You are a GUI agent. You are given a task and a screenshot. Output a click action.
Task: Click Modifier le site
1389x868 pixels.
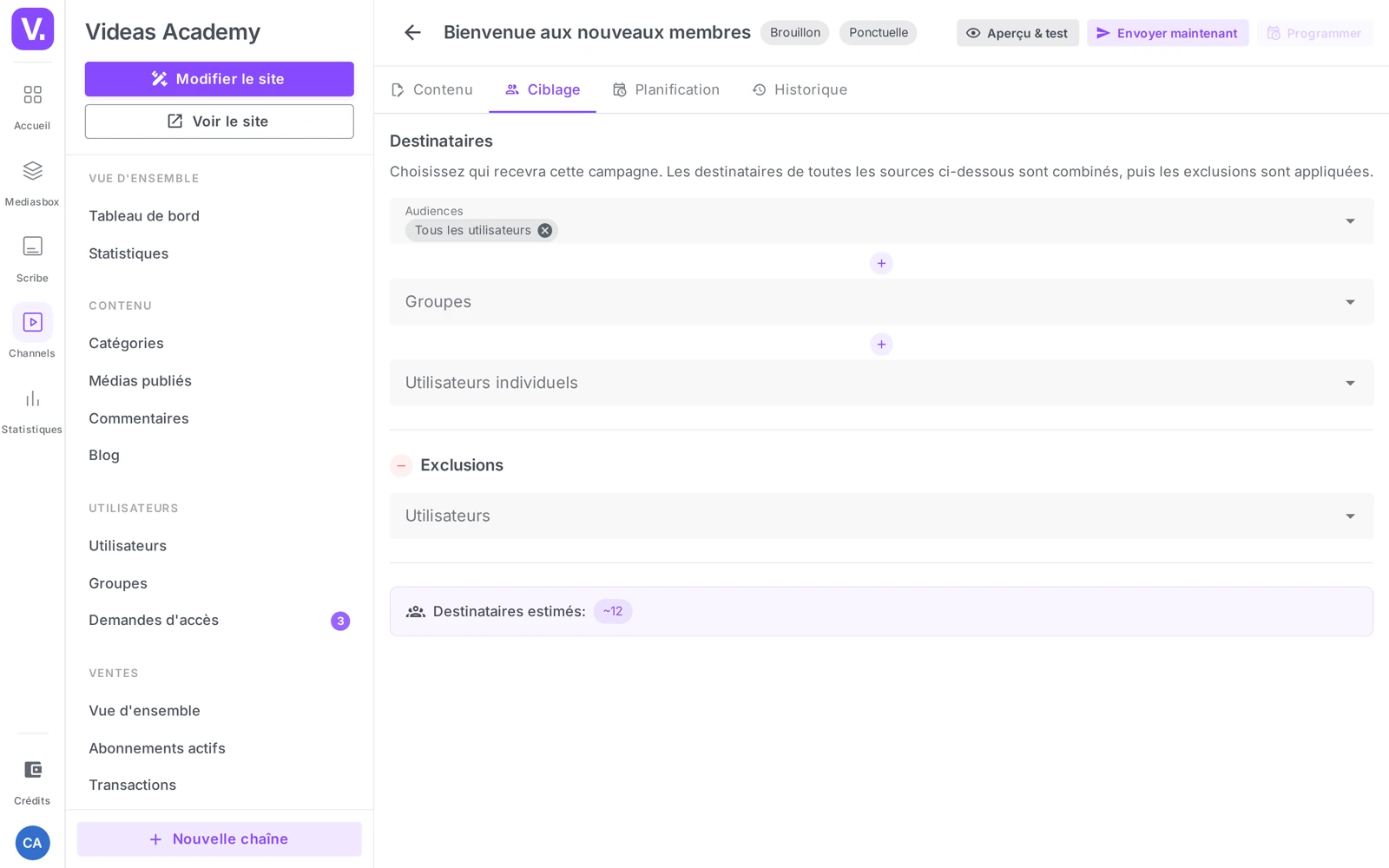[x=220, y=79]
